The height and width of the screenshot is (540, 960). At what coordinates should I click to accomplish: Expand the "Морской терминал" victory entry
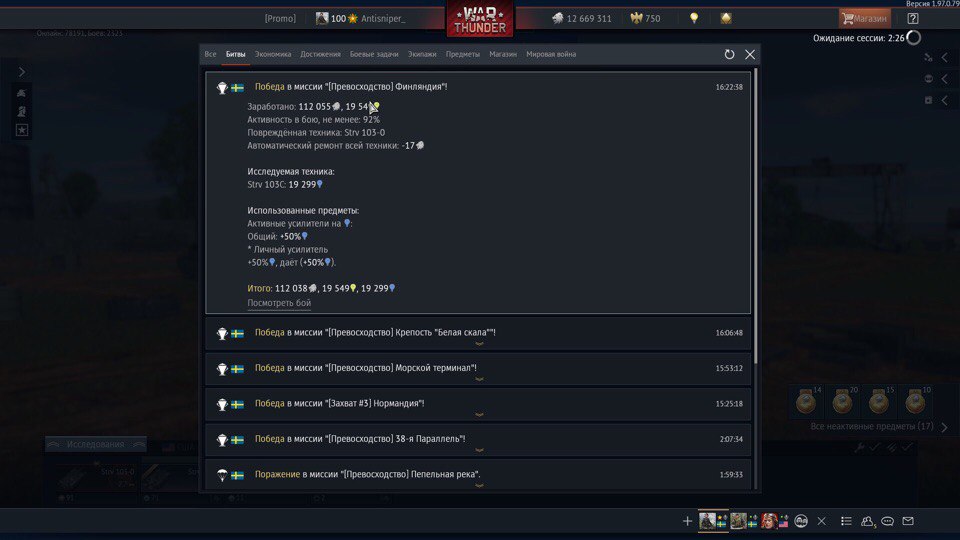478,369
